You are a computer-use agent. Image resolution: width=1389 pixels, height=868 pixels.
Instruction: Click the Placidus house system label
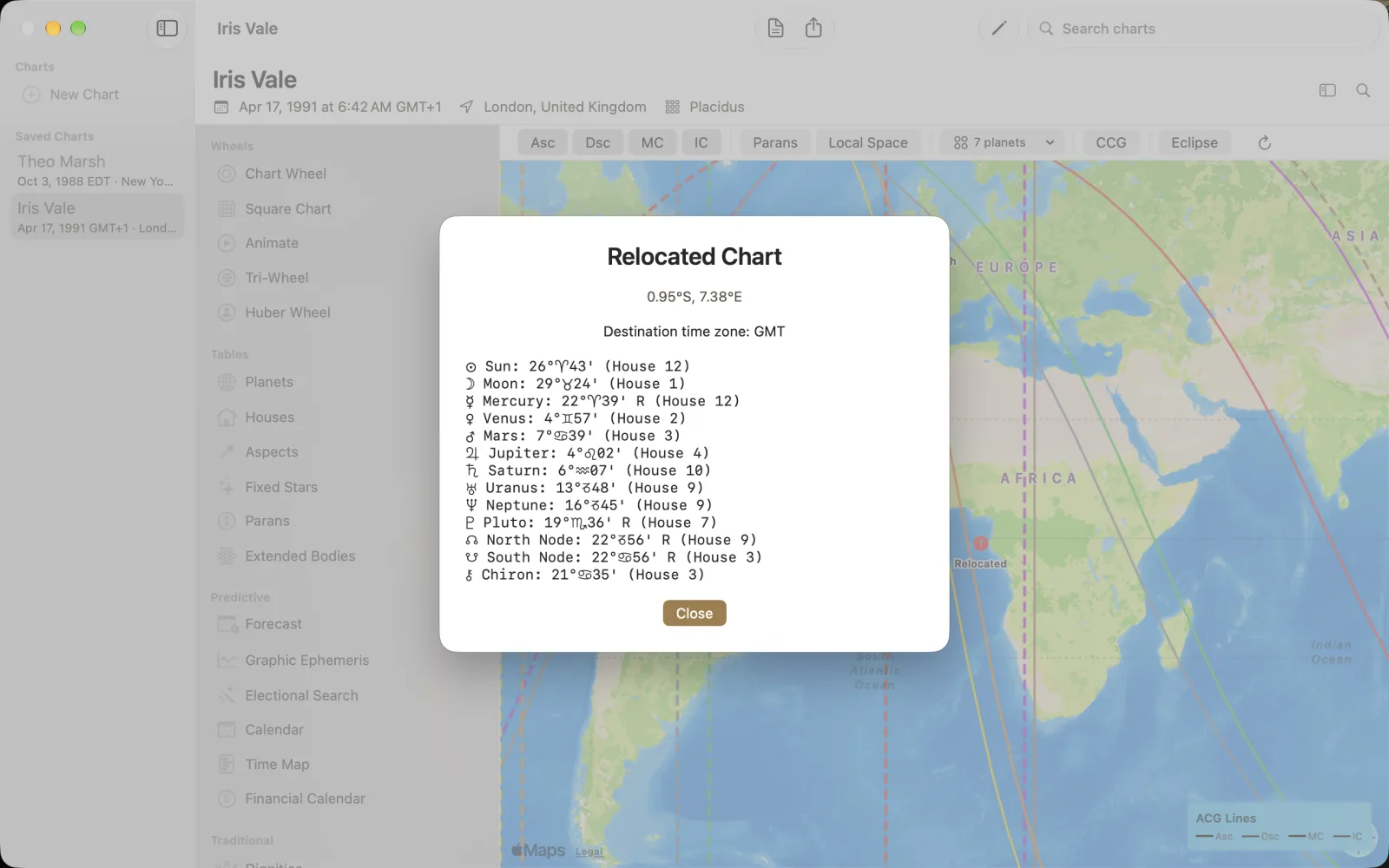pyautogui.click(x=717, y=107)
